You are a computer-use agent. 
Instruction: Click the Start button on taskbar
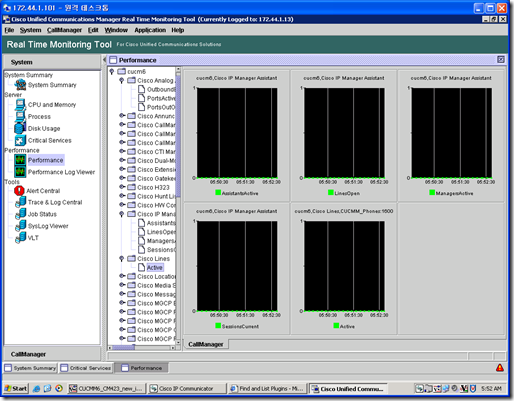[15, 389]
